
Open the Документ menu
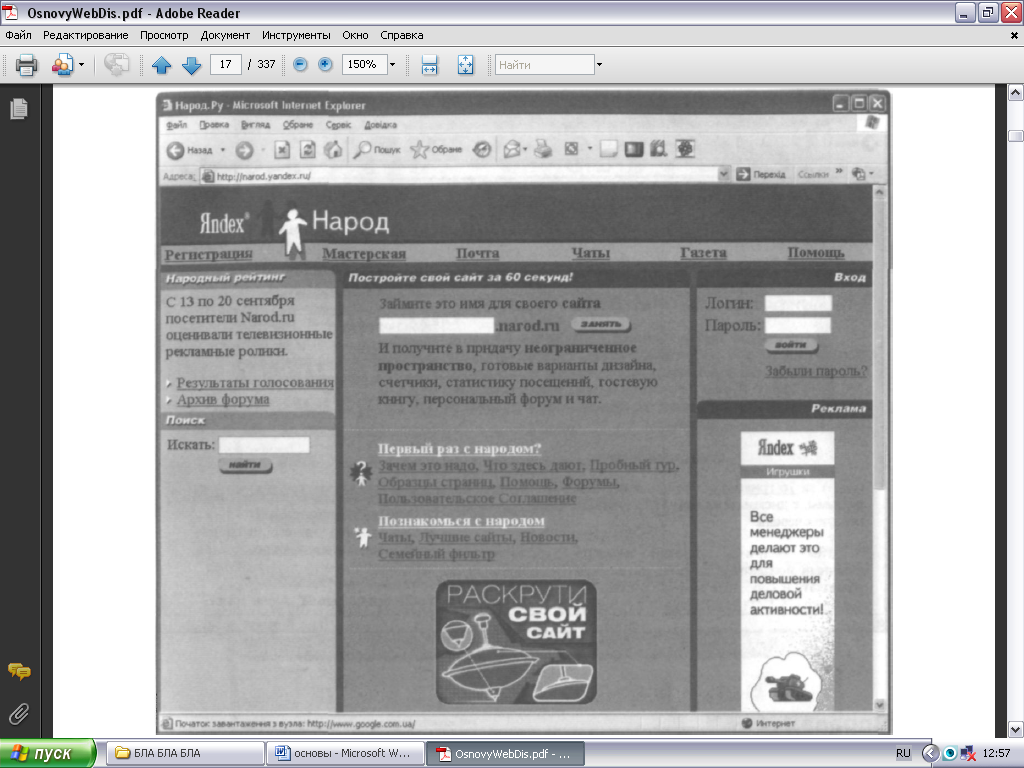[225, 35]
